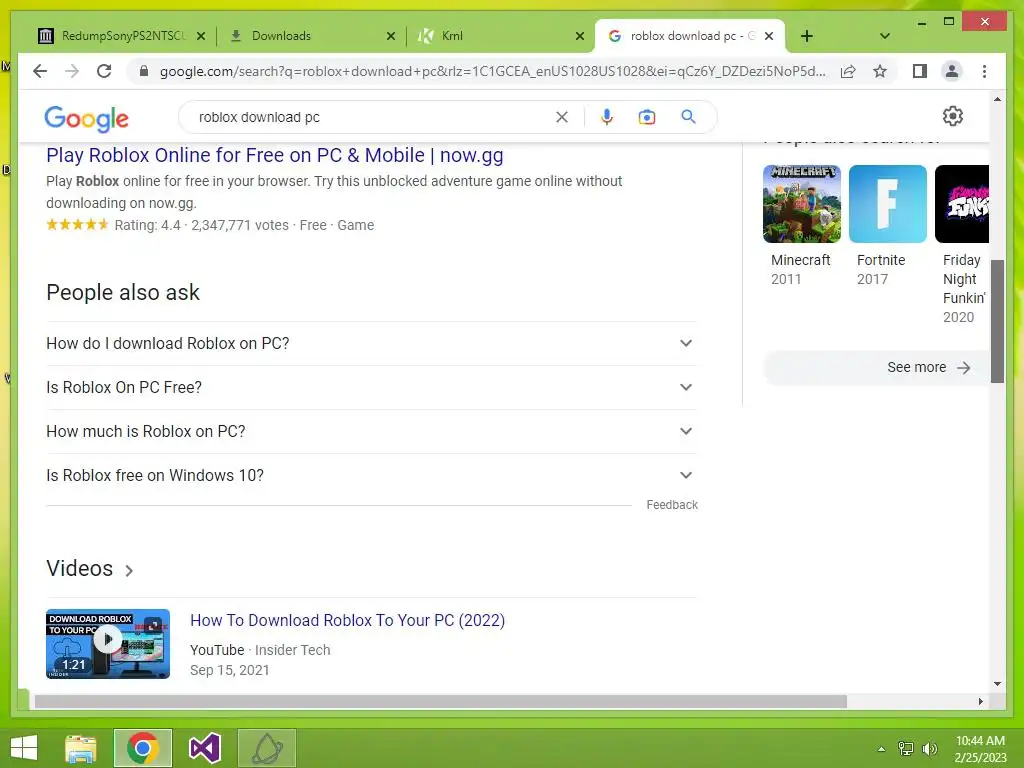Image resolution: width=1024 pixels, height=768 pixels.
Task: Clear the Google search box text
Action: (562, 117)
